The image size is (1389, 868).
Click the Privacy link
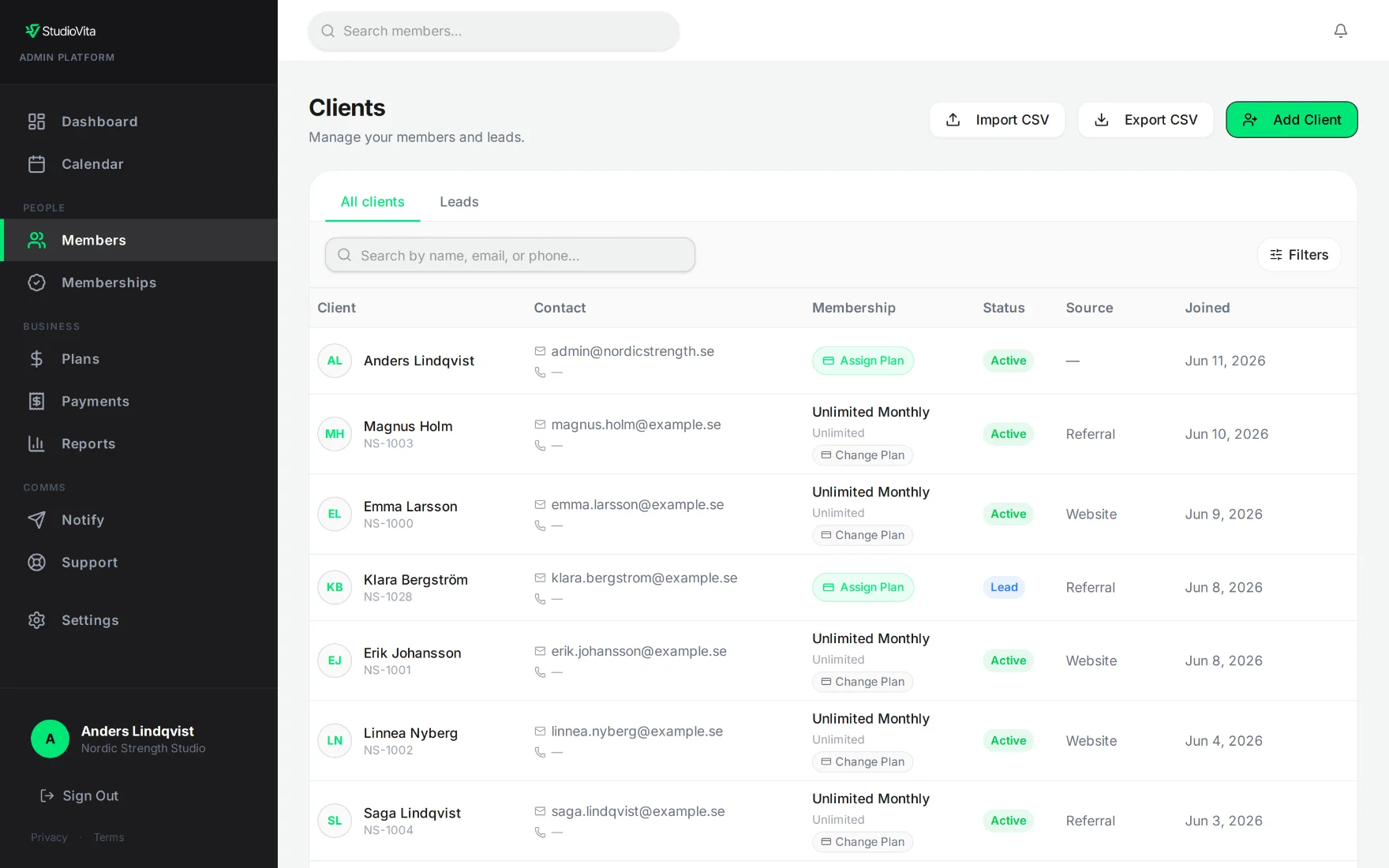coord(49,837)
